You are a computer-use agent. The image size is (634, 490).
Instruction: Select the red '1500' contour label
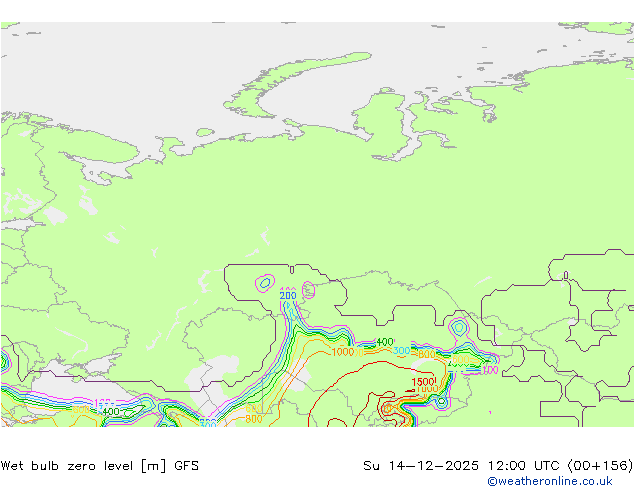(x=423, y=382)
